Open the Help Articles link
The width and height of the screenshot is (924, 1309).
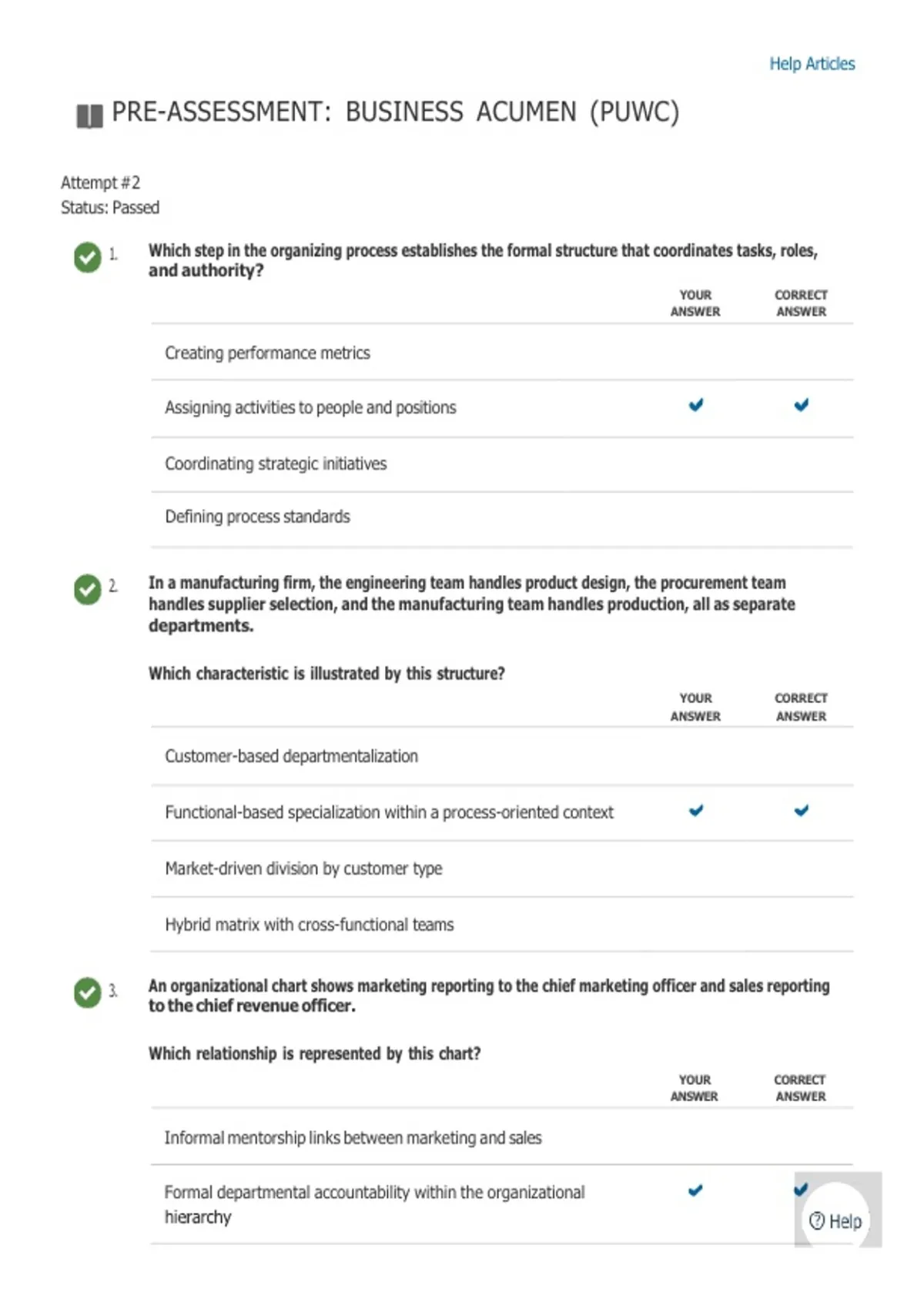tap(812, 64)
